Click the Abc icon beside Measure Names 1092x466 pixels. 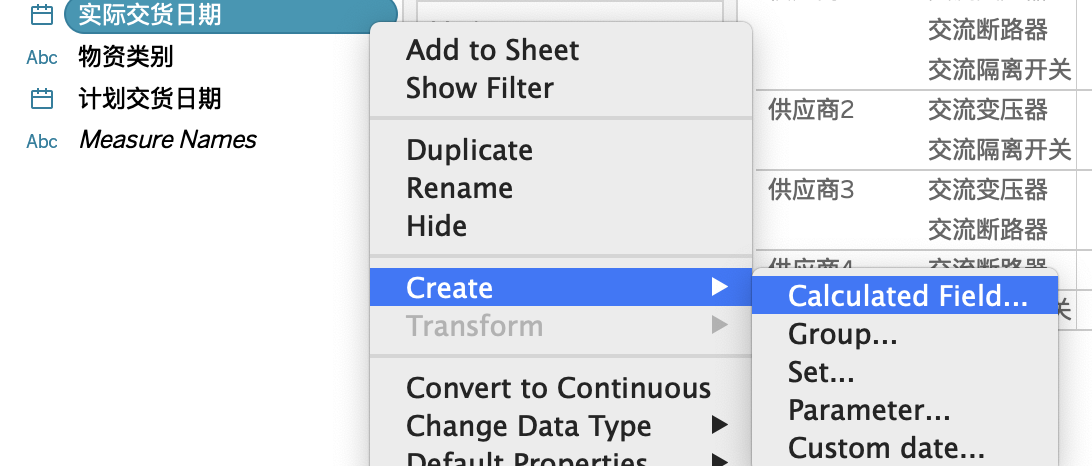[x=42, y=141]
